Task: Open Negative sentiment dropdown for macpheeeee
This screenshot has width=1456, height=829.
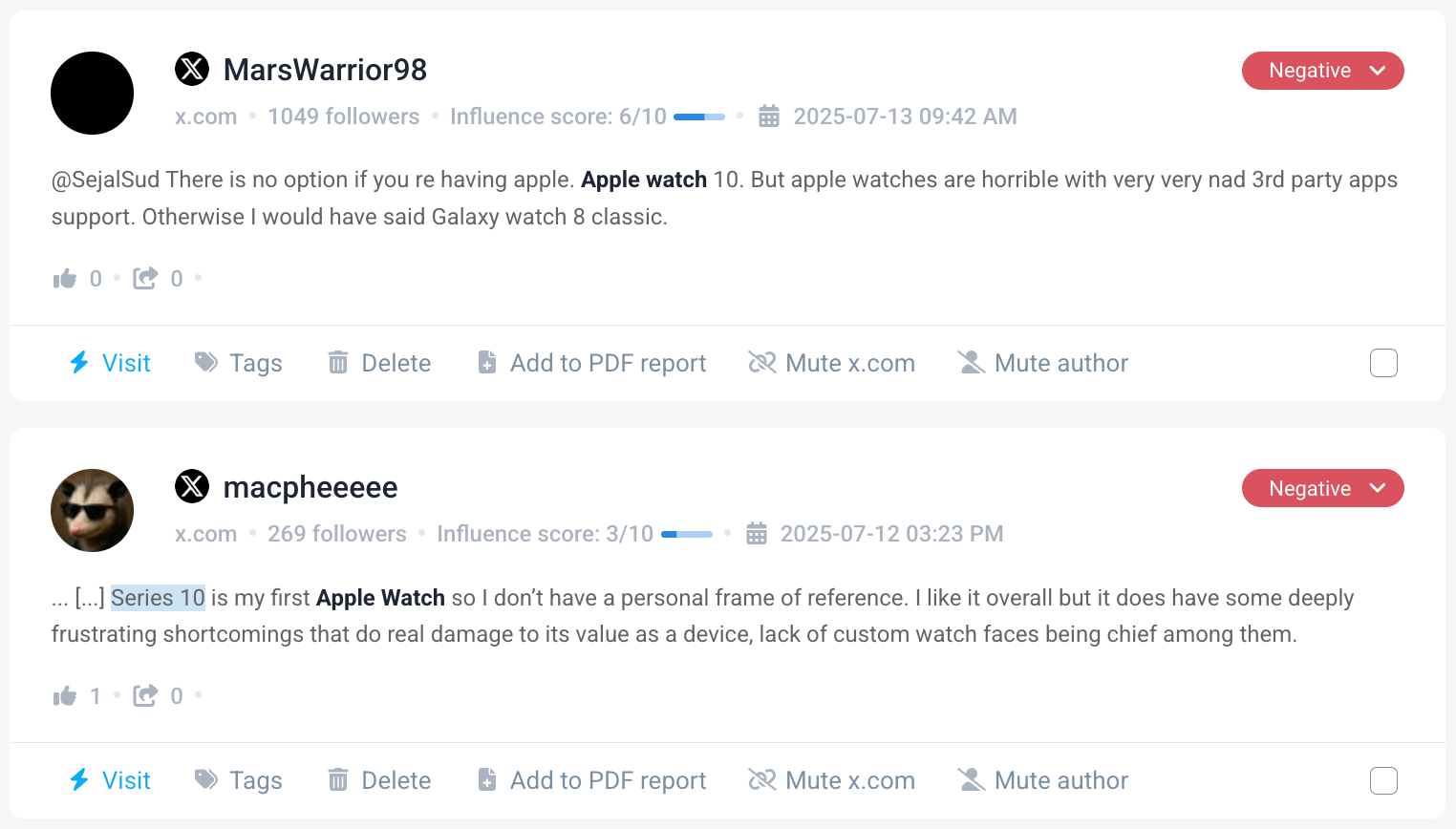Action: [1323, 488]
